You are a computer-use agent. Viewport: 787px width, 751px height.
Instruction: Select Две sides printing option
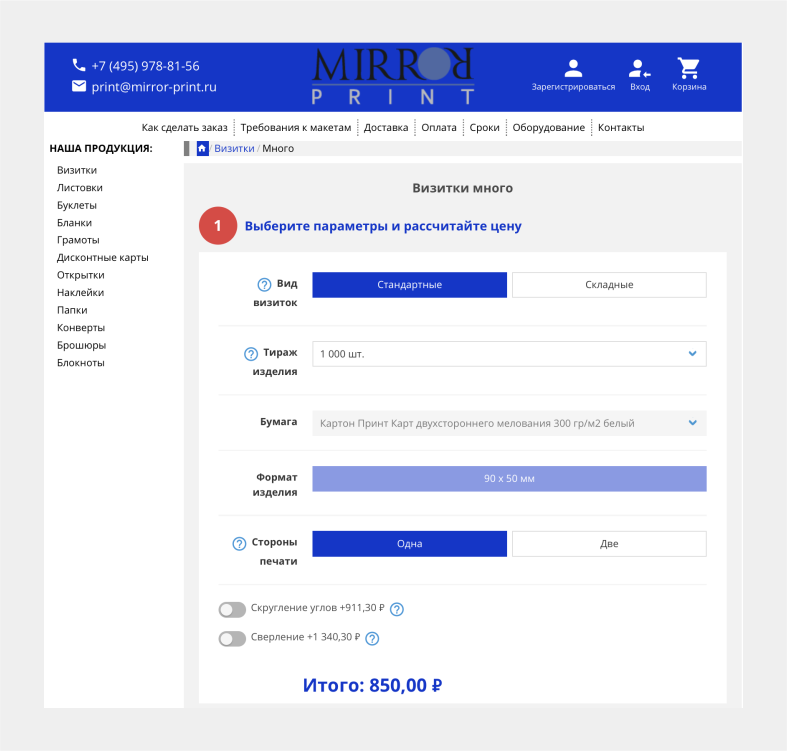(609, 544)
